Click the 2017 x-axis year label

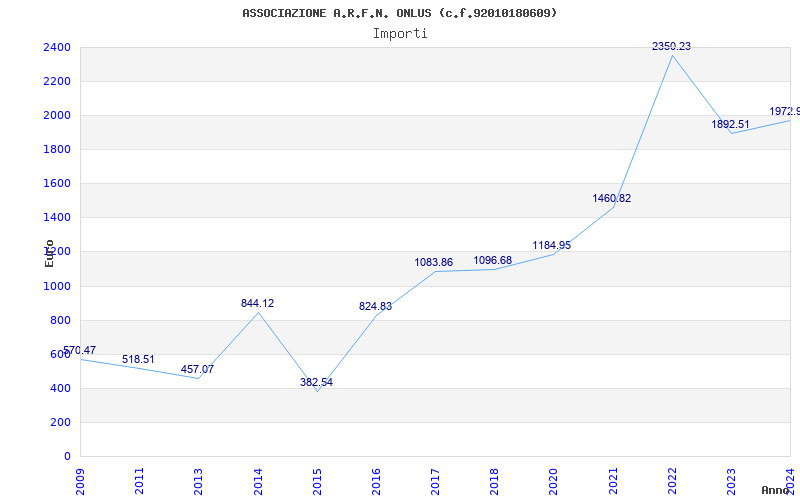pos(435,481)
